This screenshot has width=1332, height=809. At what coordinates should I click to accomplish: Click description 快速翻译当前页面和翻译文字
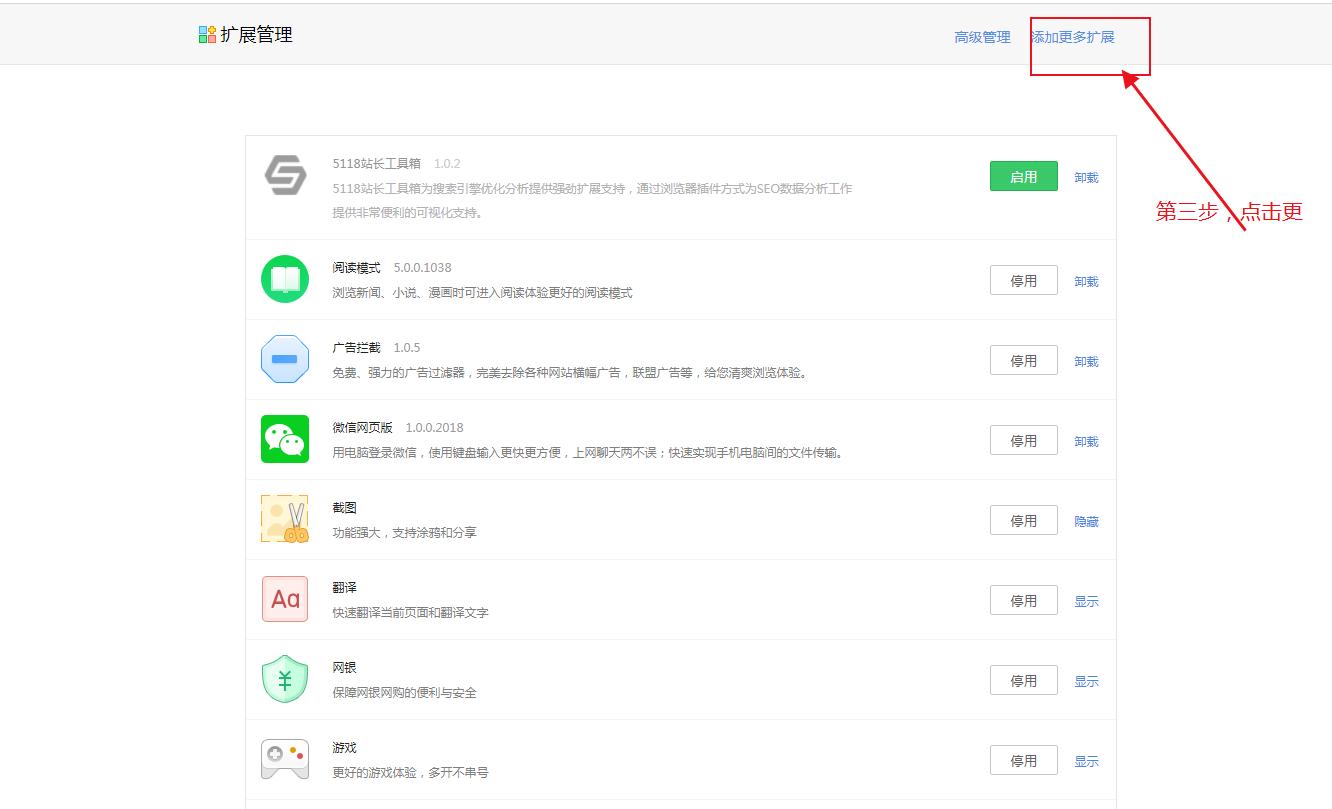tap(411, 612)
